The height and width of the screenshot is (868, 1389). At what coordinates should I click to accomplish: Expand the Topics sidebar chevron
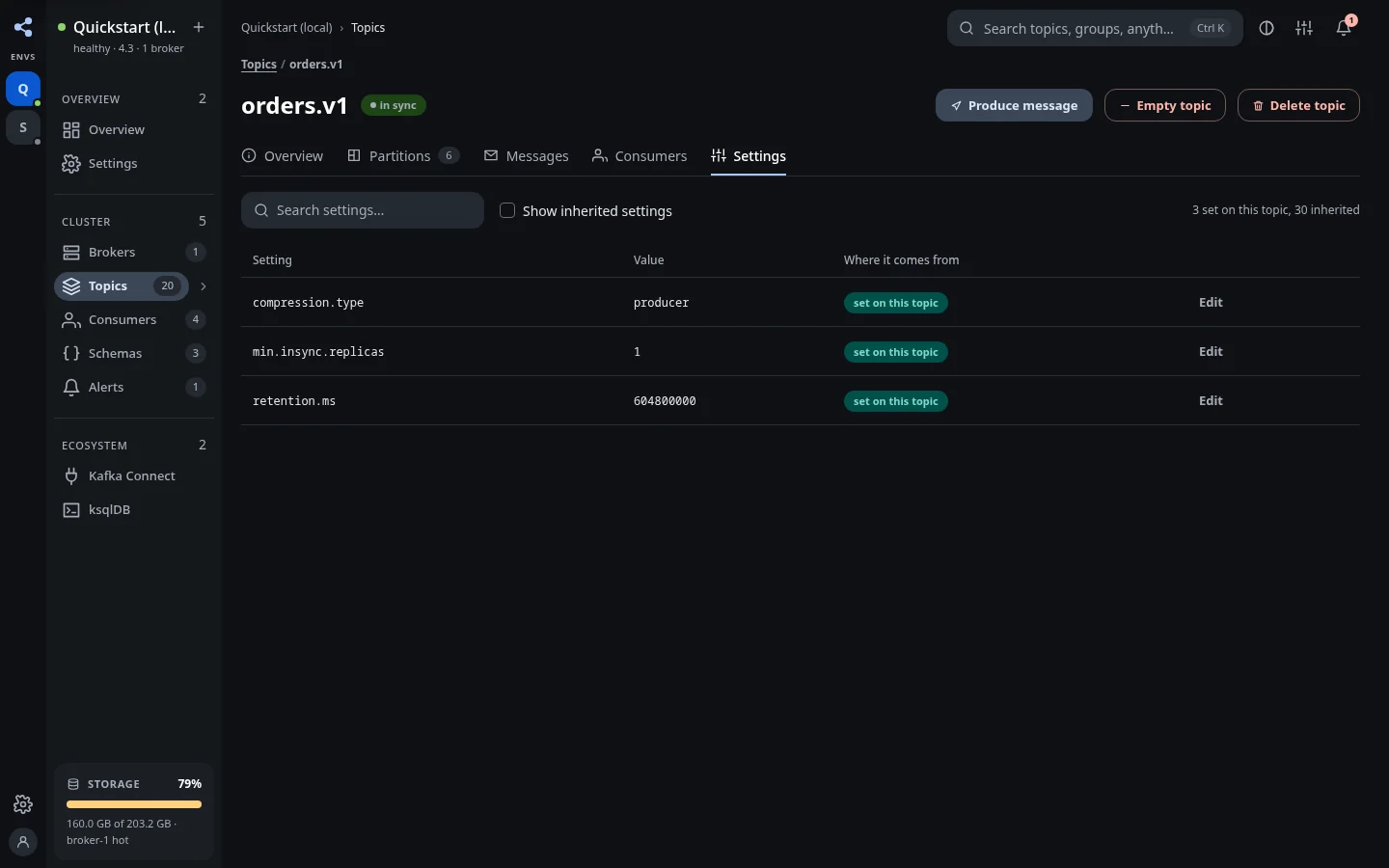click(203, 286)
